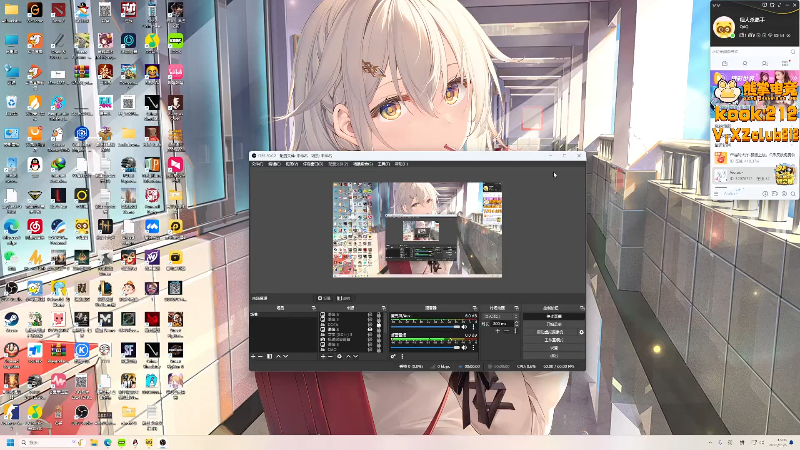Start the OBS virtual camera
800x450 pixels.
click(550, 332)
